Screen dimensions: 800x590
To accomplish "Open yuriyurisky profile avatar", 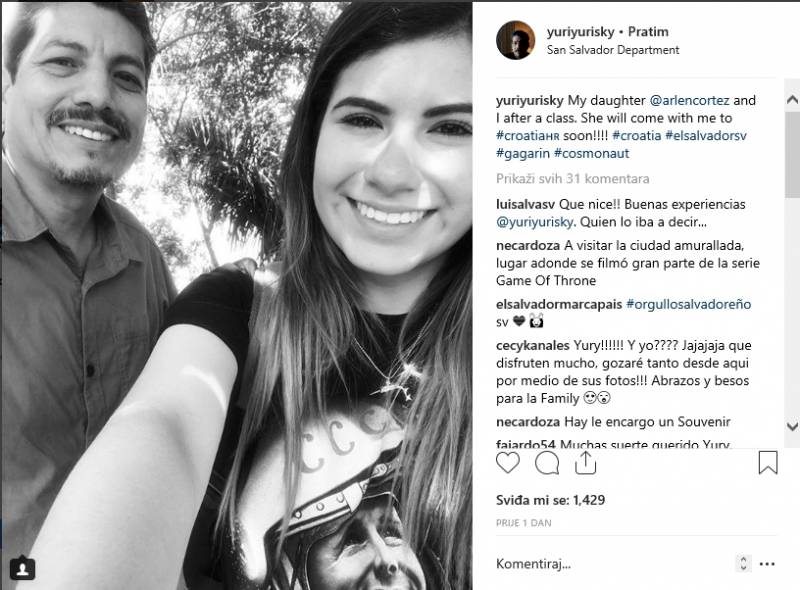I will (x=515, y=40).
